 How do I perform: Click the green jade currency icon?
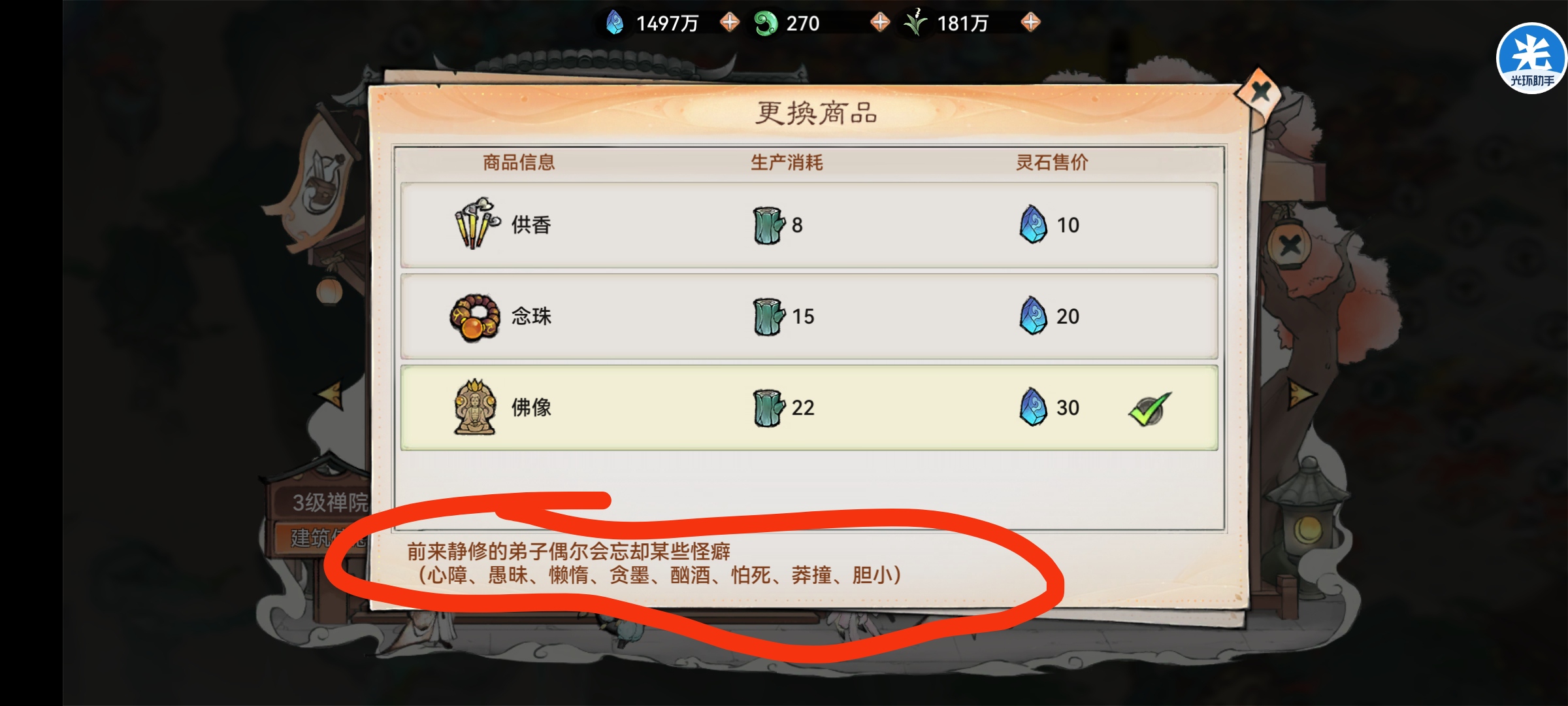coord(766,23)
